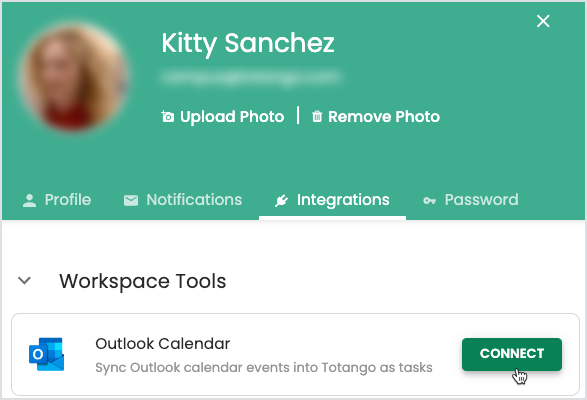Select the Integrations tab label
The width and height of the screenshot is (587, 400).
tap(343, 200)
